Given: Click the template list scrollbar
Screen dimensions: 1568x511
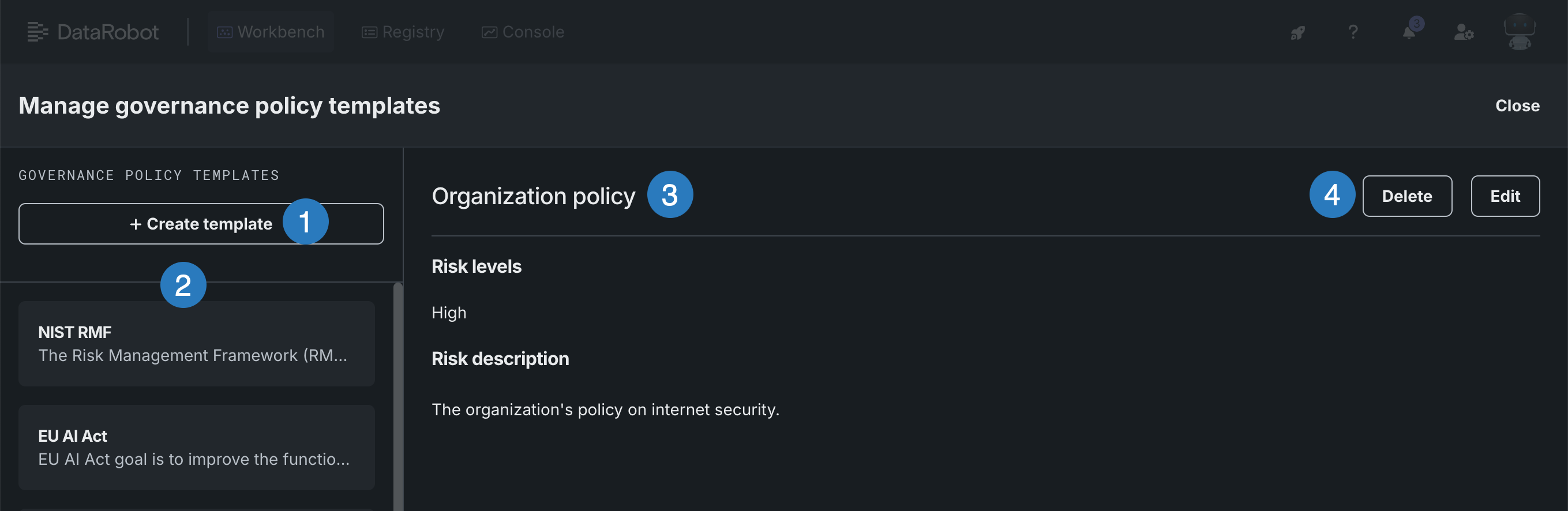Looking at the screenshot, I should 397,396.
